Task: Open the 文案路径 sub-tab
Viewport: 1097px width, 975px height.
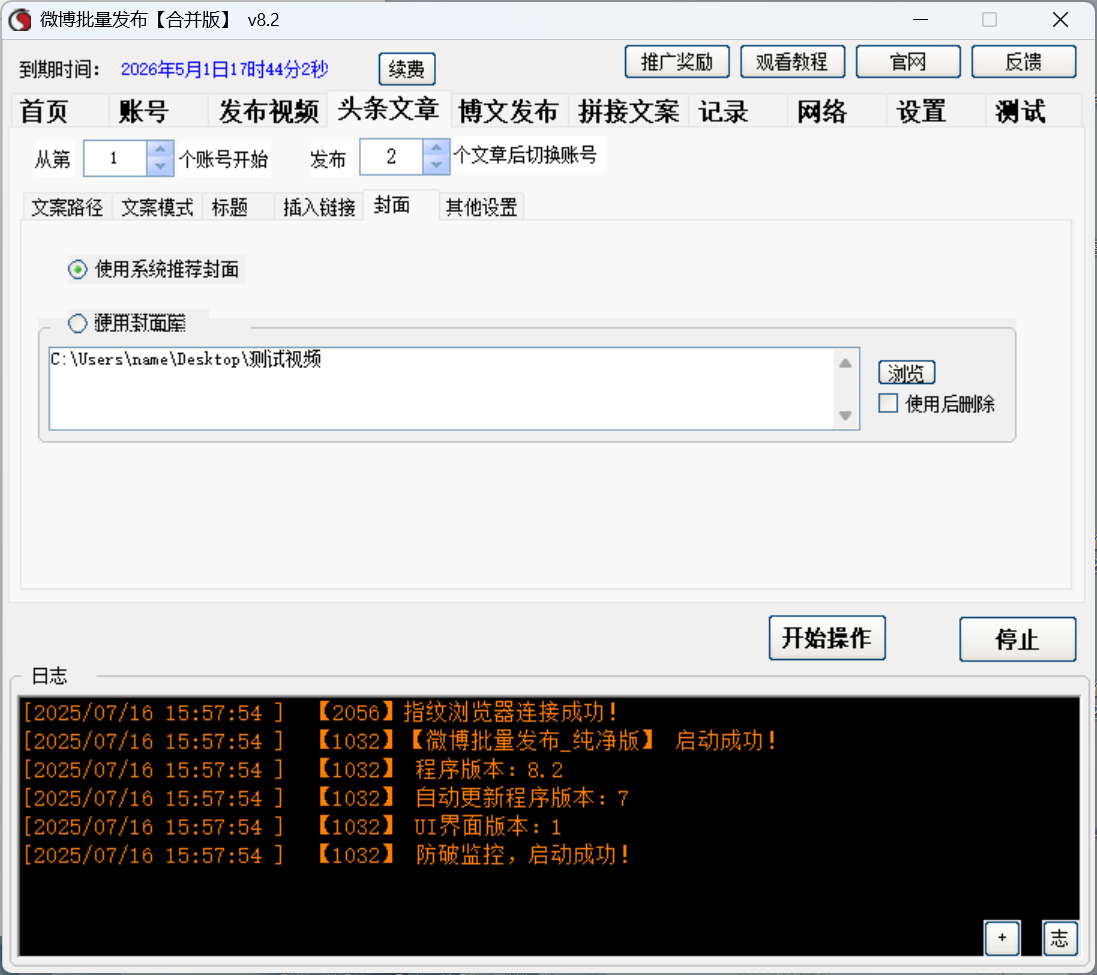Action: (x=67, y=207)
